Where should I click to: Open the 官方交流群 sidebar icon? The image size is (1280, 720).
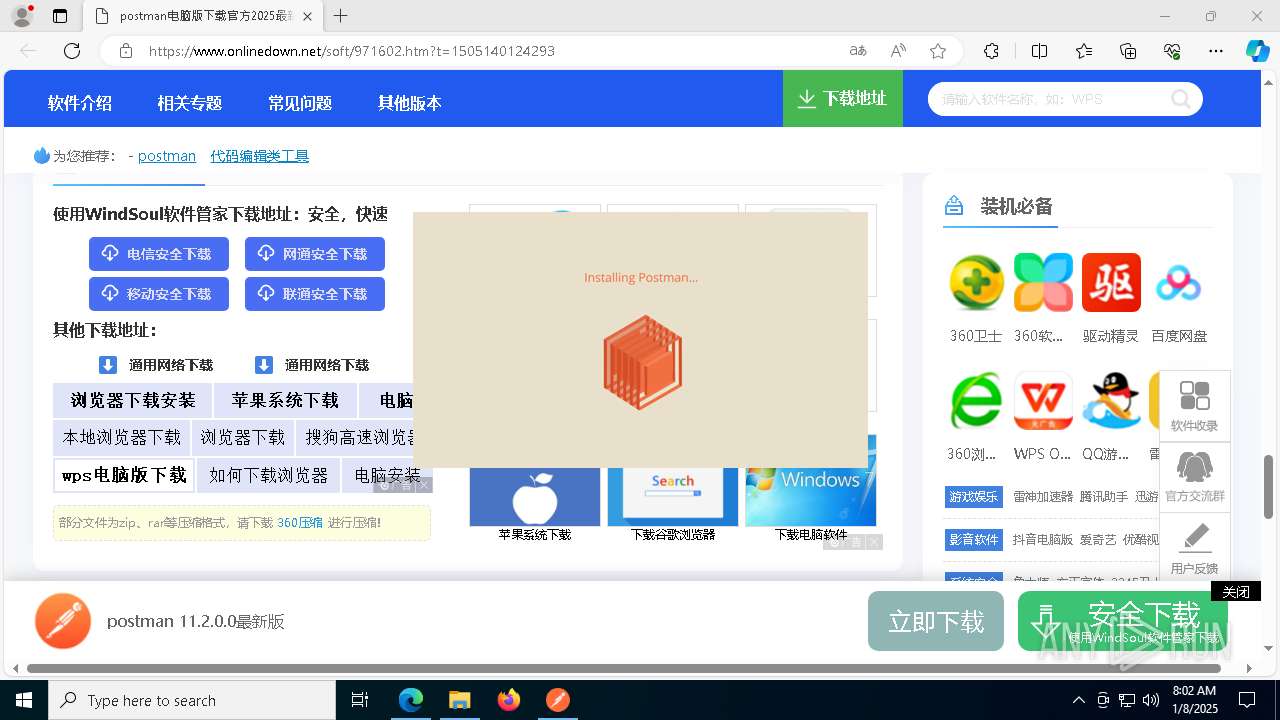tap(1195, 477)
